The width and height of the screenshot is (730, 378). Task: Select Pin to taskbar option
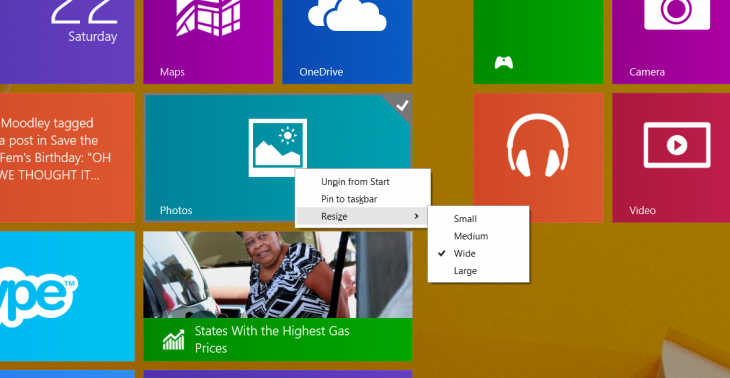tap(362, 199)
